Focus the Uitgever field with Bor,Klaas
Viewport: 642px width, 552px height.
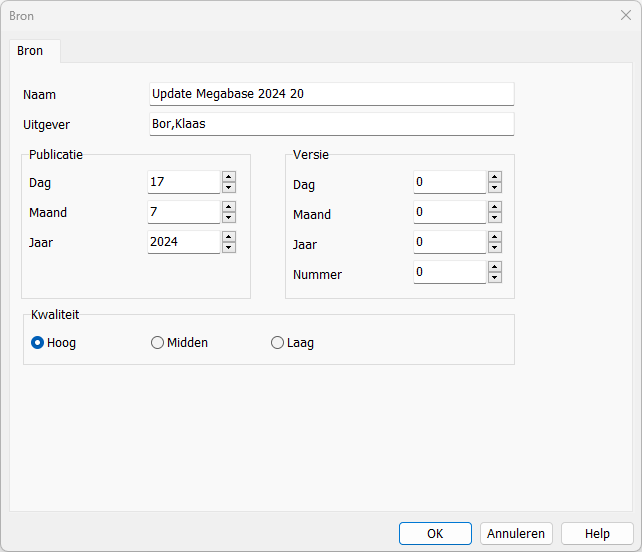(x=332, y=124)
